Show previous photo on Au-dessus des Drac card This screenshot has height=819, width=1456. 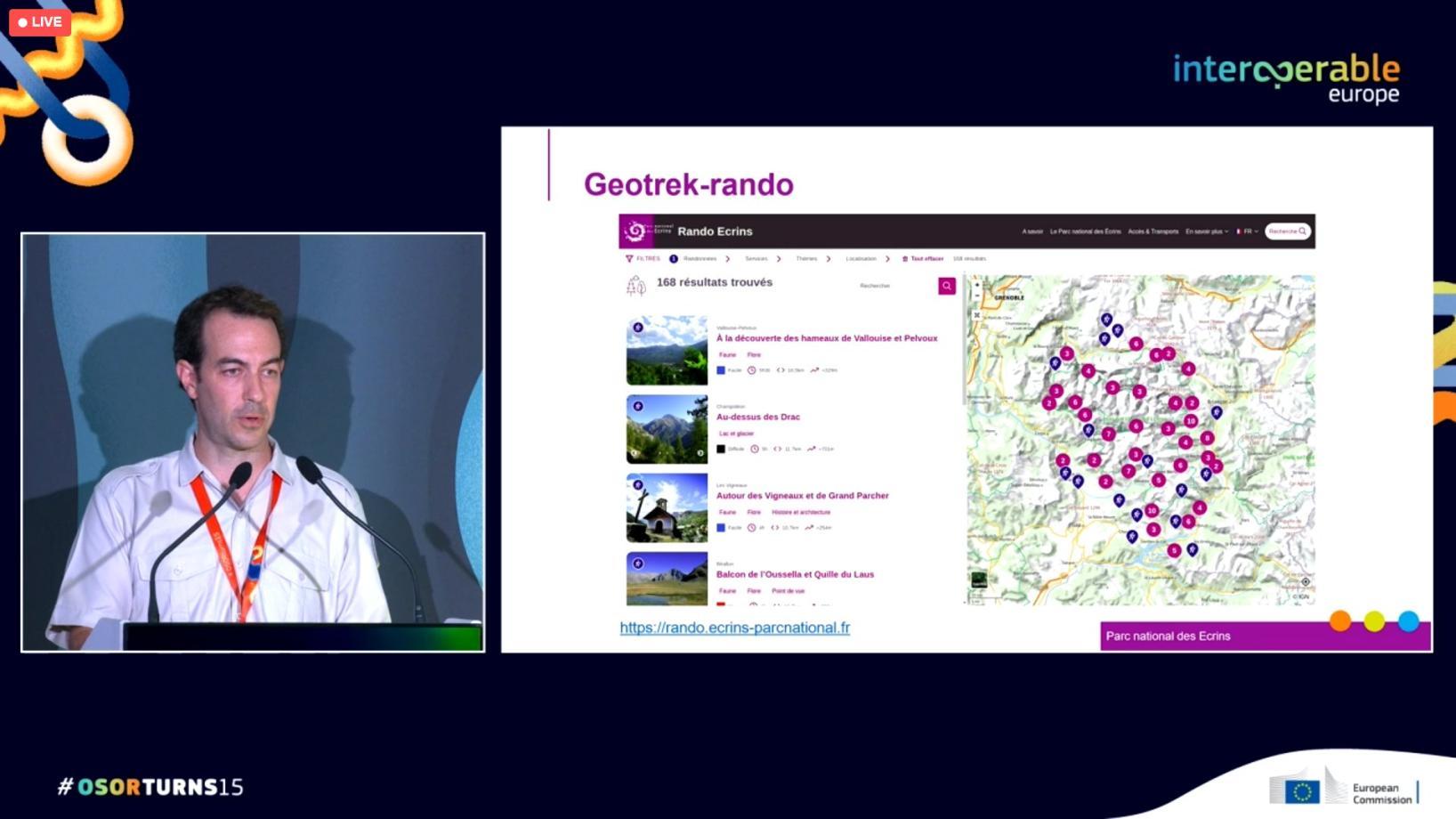[x=635, y=453]
